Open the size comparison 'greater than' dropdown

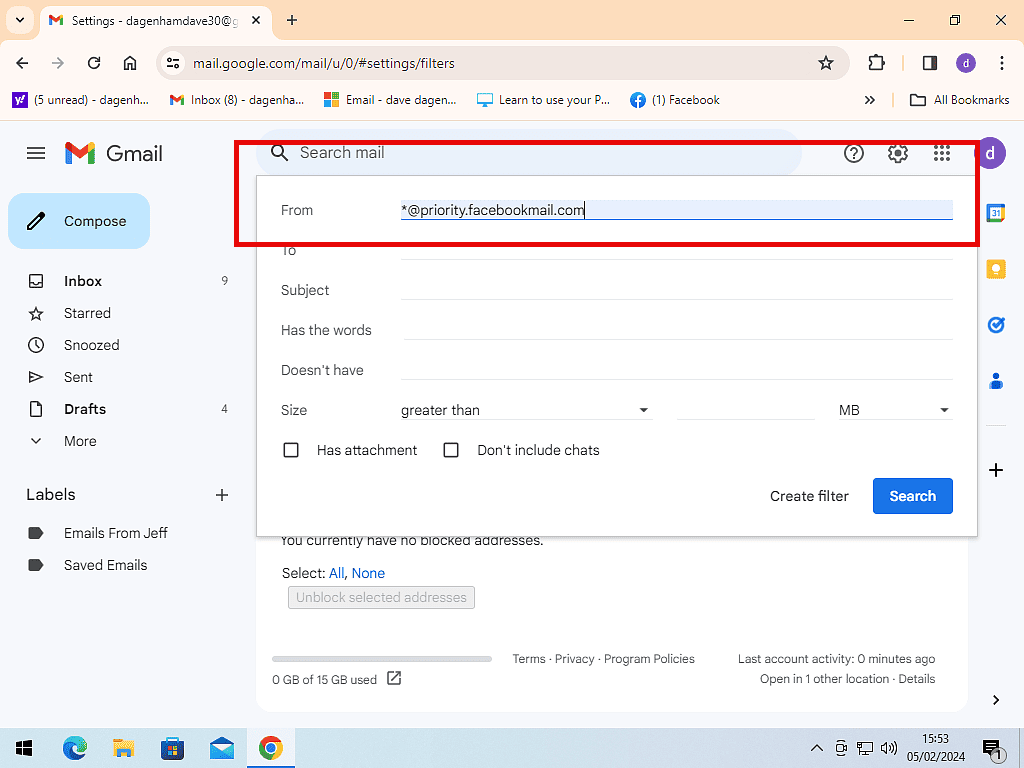point(525,410)
